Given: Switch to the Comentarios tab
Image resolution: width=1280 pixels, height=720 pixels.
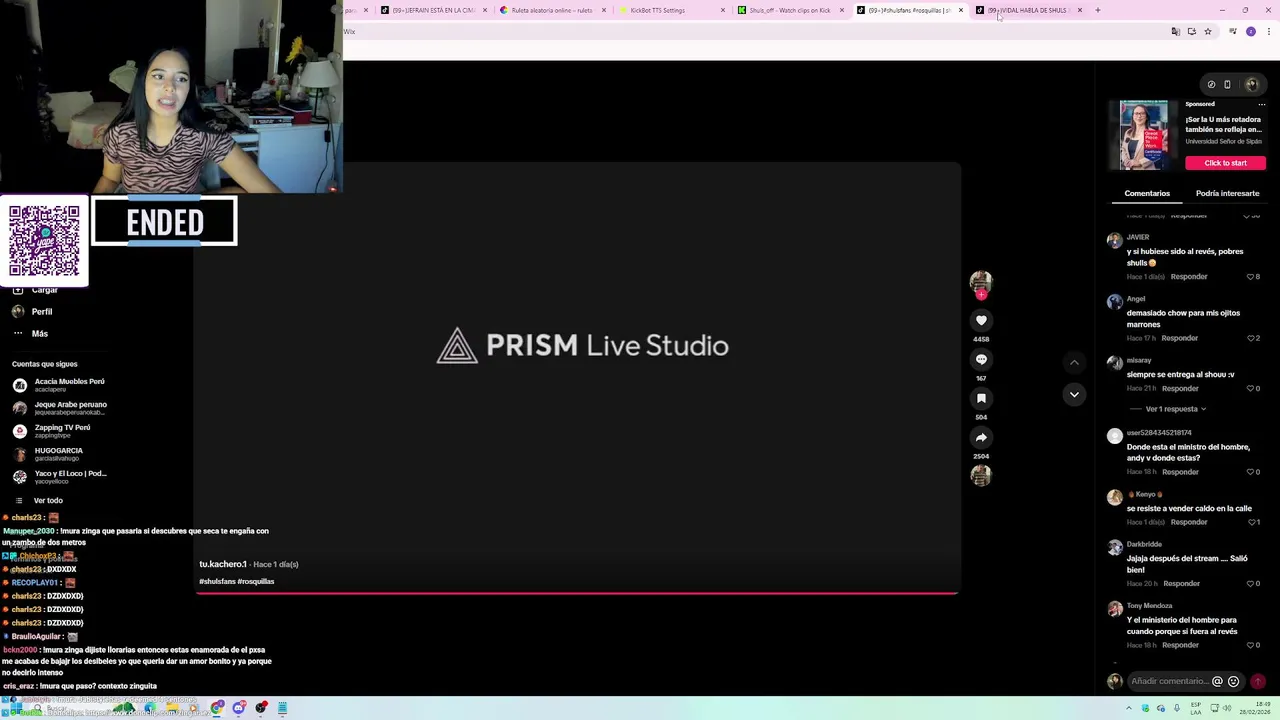Looking at the screenshot, I should coord(1147,193).
